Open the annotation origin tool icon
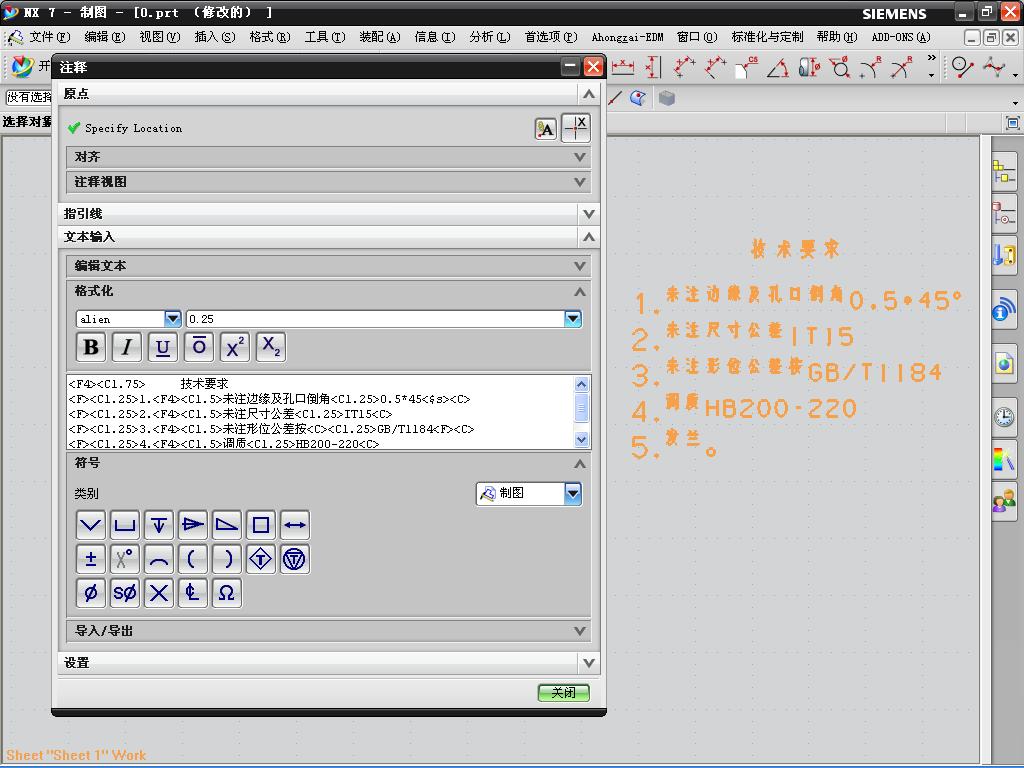Screen dimensions: 1024x768 545,129
